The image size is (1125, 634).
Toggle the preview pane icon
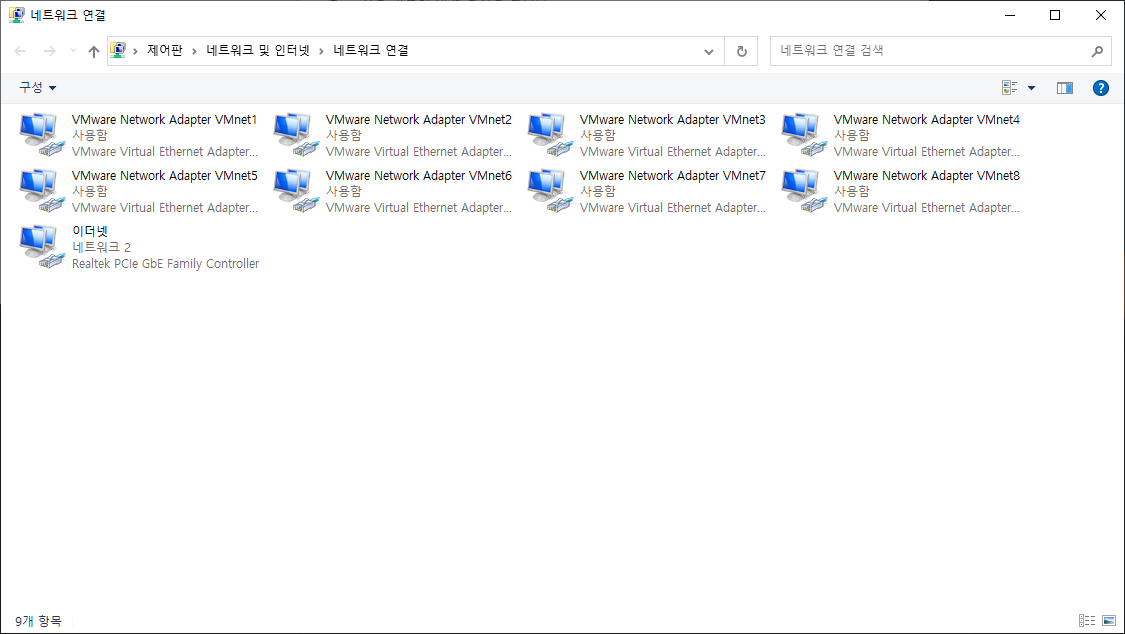[1065, 88]
